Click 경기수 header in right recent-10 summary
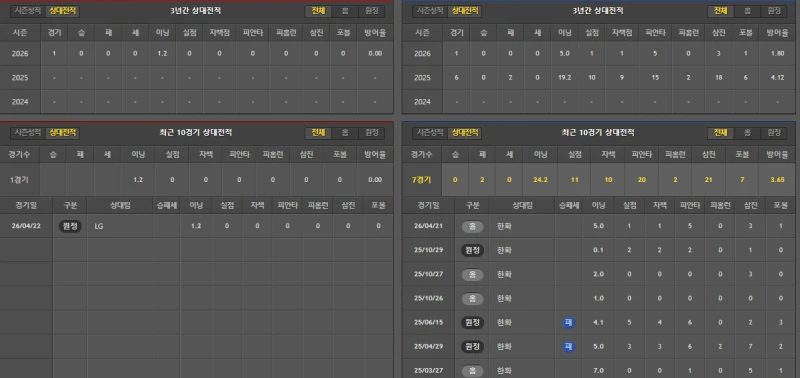Screen dimensions: 800x378 (x=421, y=154)
